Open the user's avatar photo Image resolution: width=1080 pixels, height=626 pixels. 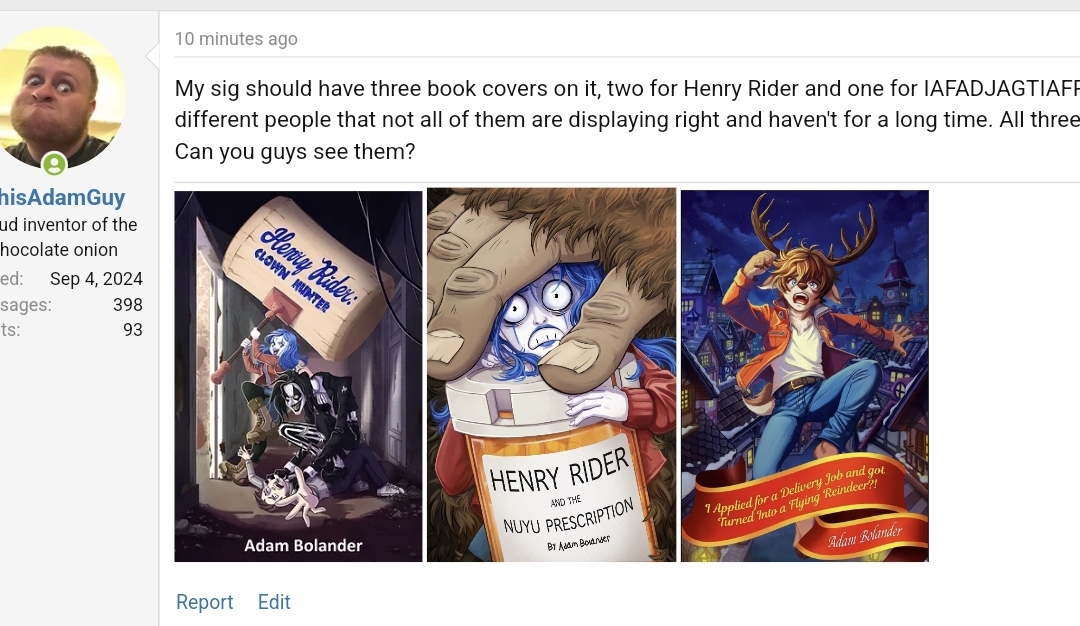click(x=61, y=97)
